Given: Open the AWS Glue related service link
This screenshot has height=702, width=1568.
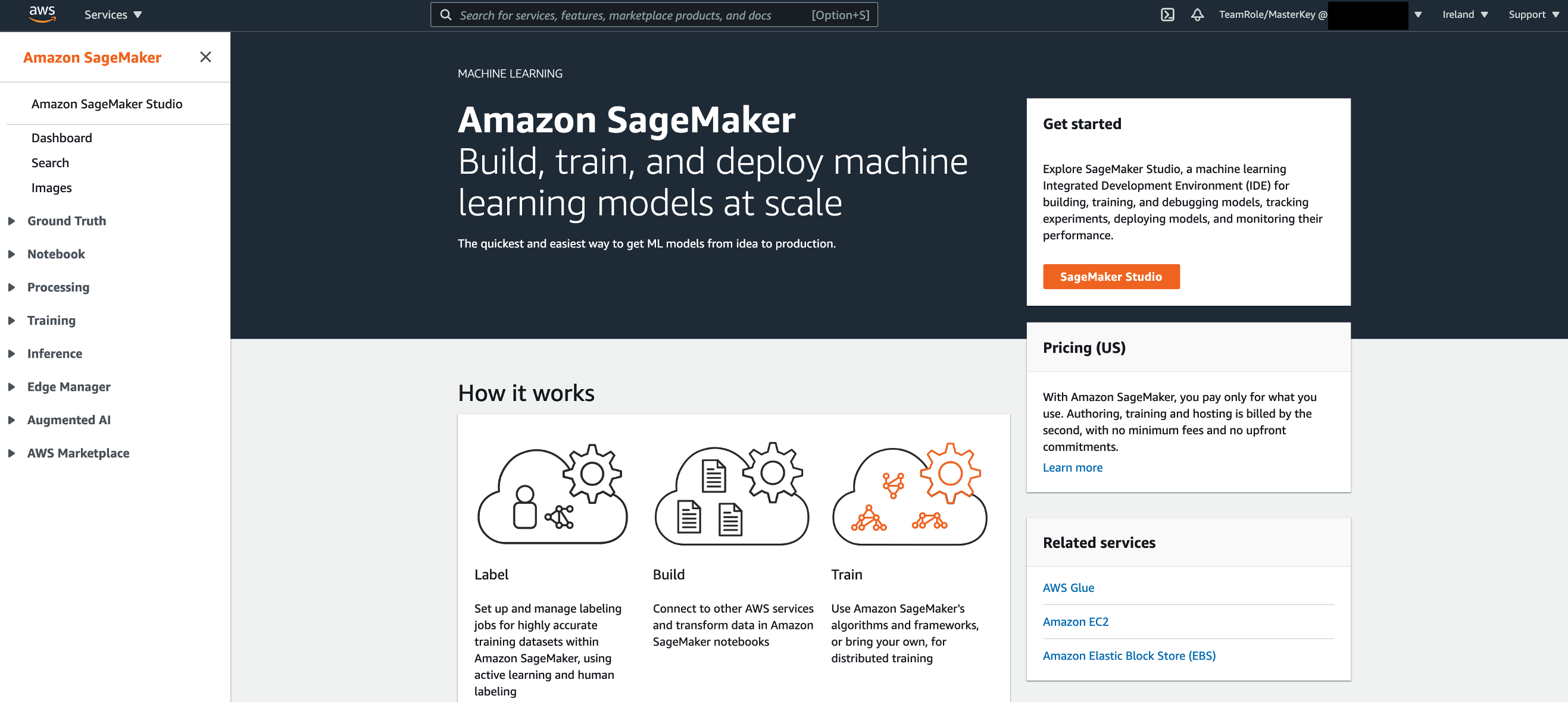Looking at the screenshot, I should pos(1067,588).
